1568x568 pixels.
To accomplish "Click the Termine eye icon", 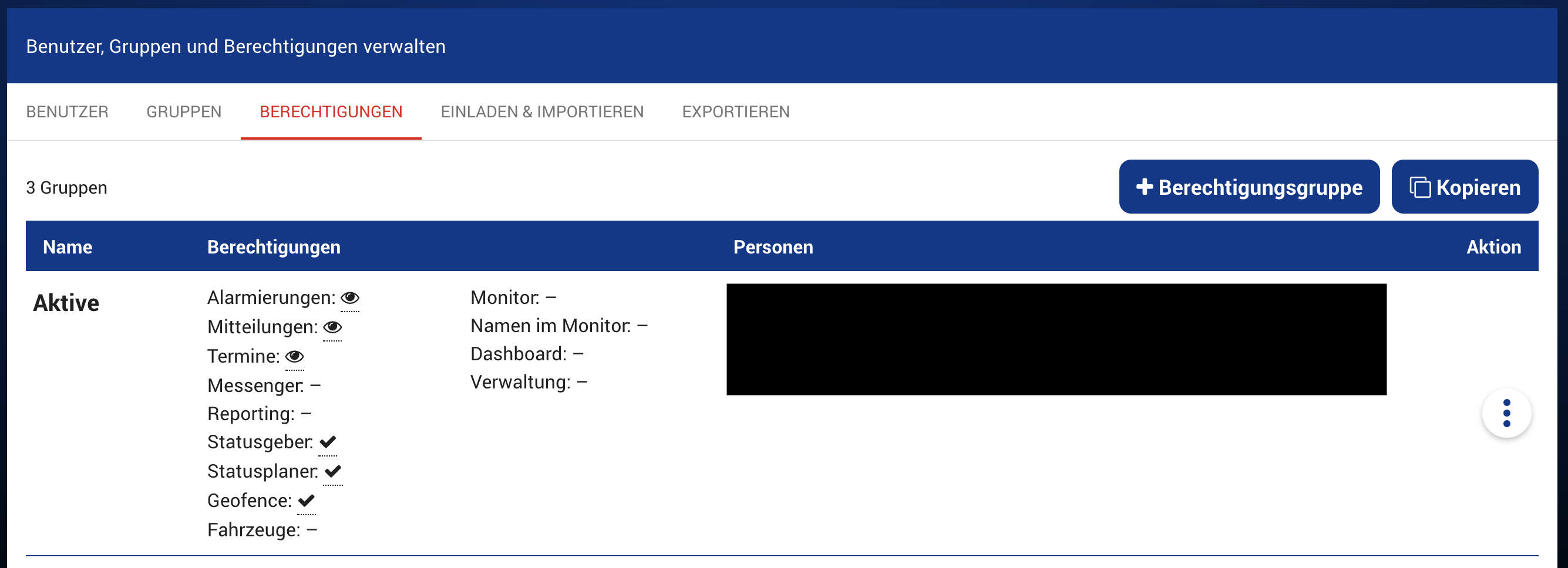I will 295,356.
